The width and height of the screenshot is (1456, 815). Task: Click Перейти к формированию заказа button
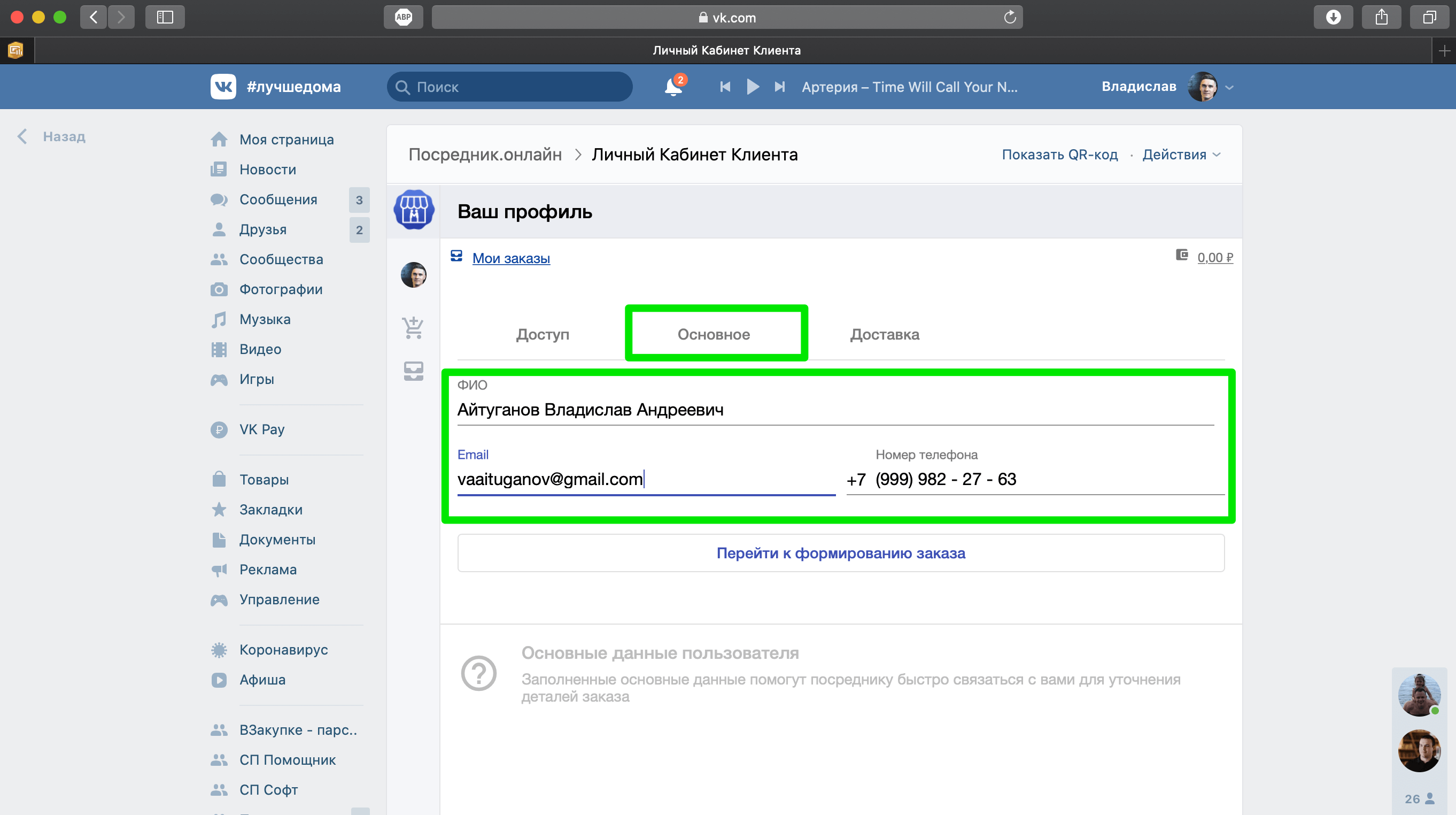[x=840, y=553]
